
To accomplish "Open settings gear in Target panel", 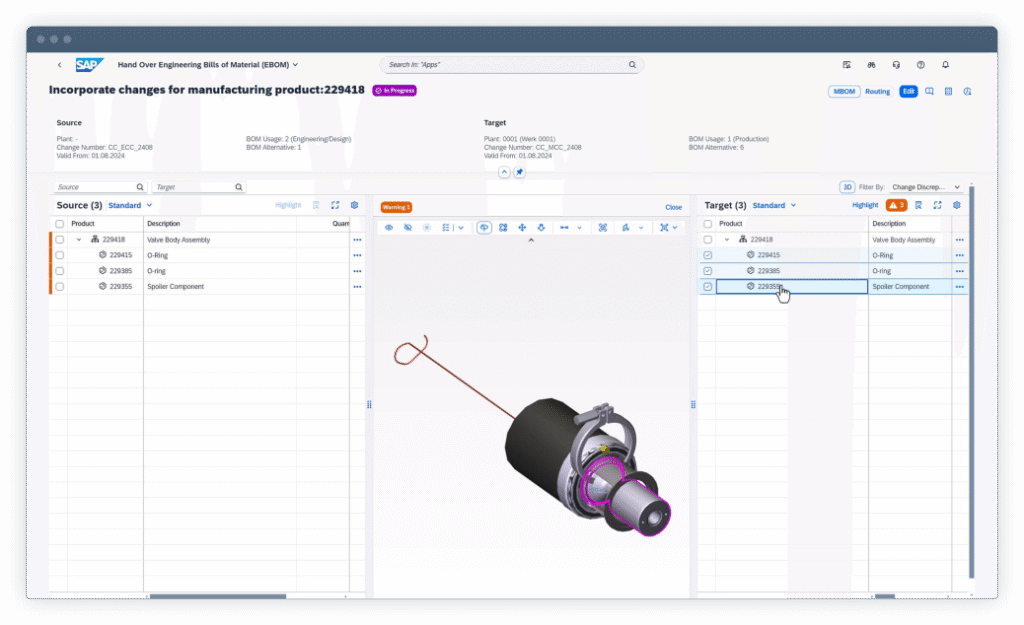I will (x=956, y=205).
